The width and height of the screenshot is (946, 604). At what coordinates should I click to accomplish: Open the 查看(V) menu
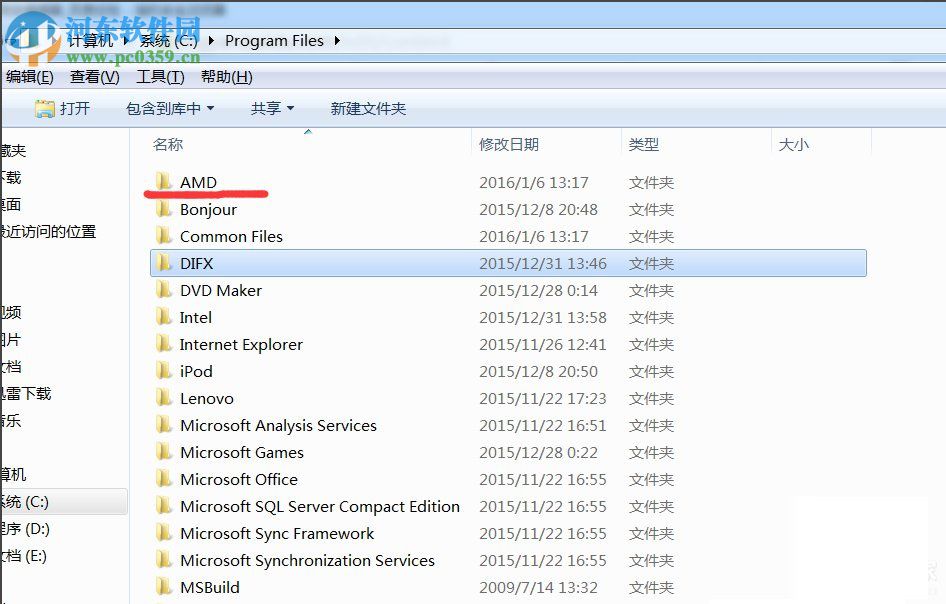93,76
